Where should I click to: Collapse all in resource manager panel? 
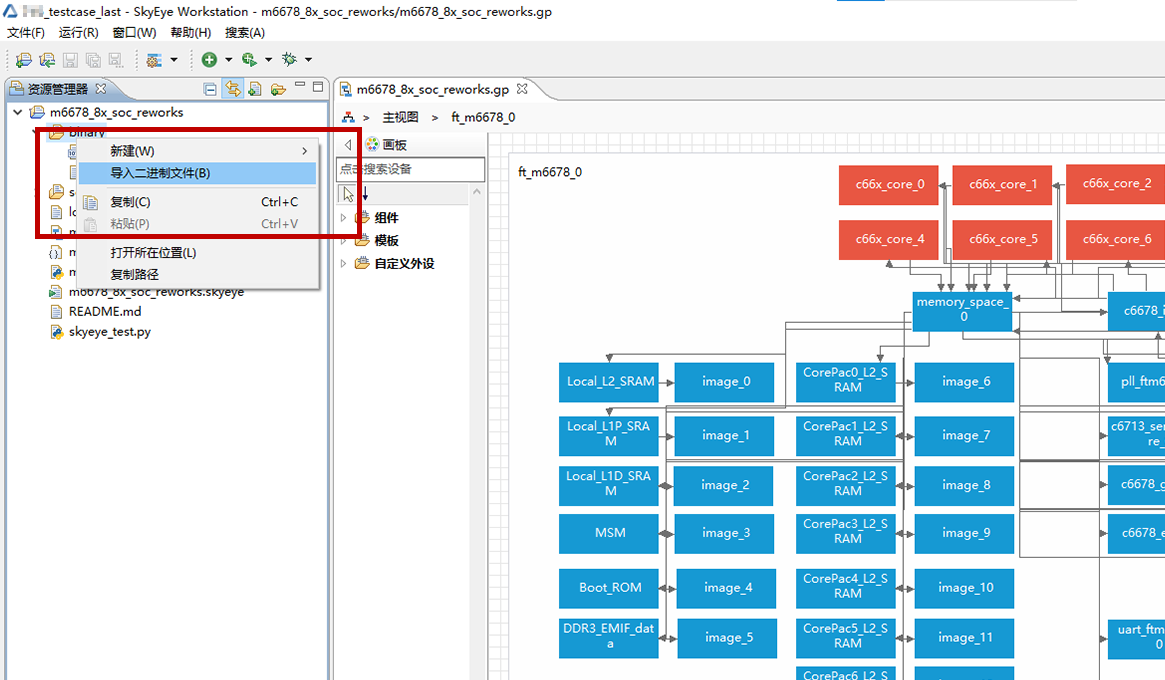coord(210,89)
